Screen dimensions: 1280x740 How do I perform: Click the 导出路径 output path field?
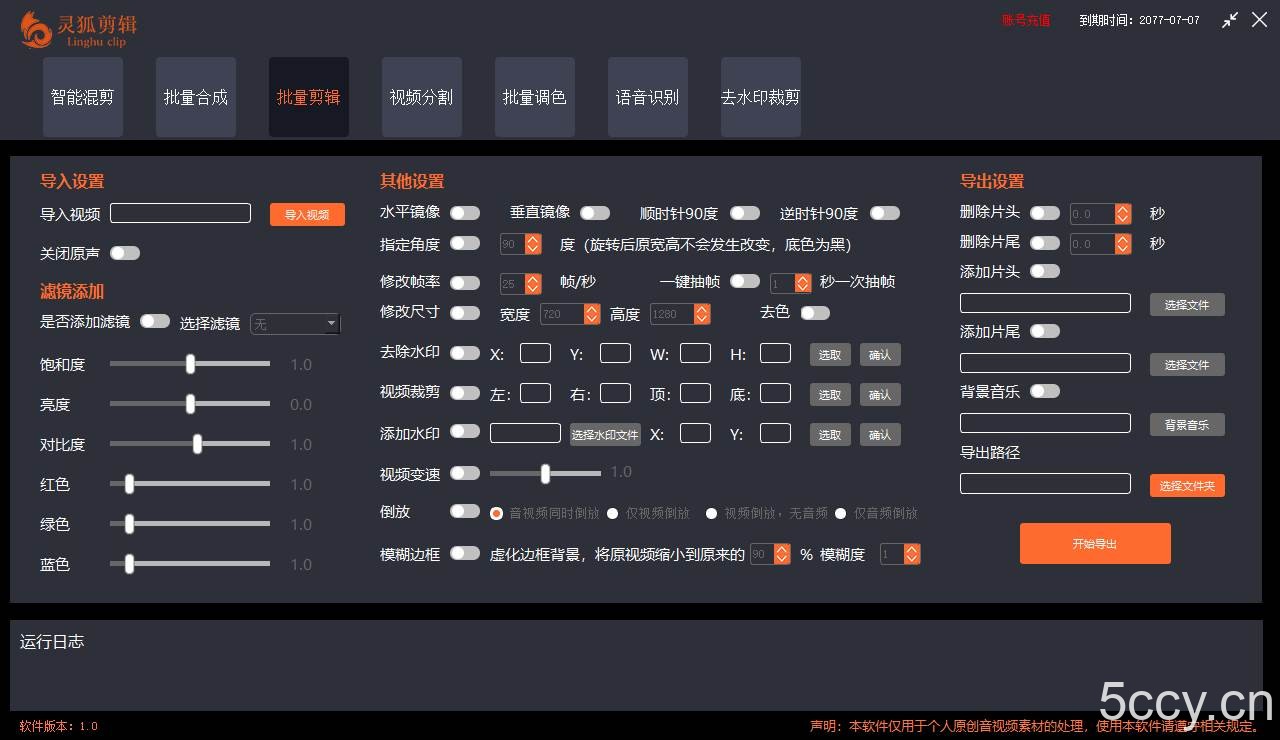point(1045,483)
